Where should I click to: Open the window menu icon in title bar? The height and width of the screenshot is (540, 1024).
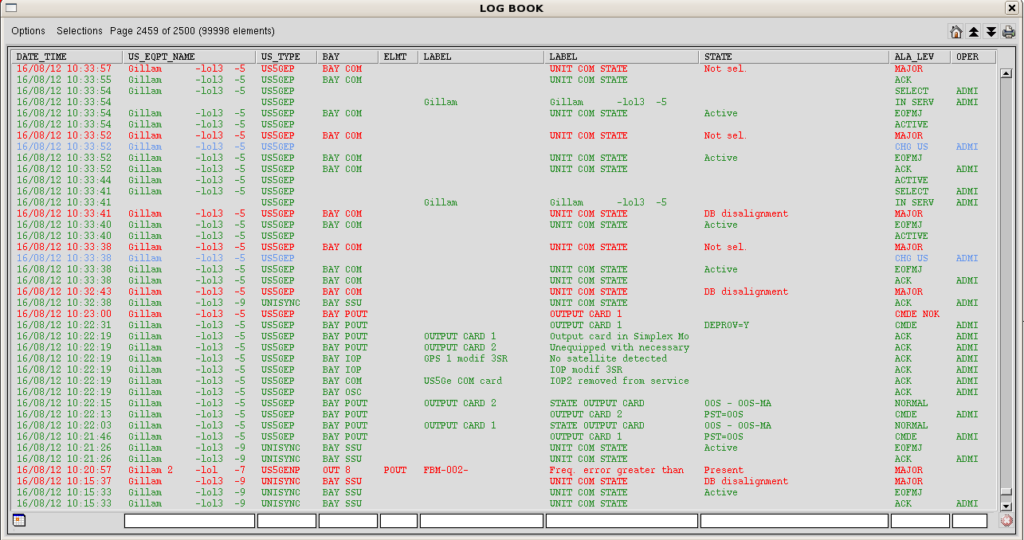(x=11, y=8)
